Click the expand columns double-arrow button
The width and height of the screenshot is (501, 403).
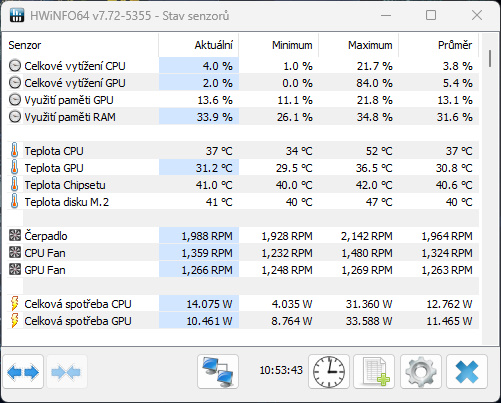[x=23, y=371]
